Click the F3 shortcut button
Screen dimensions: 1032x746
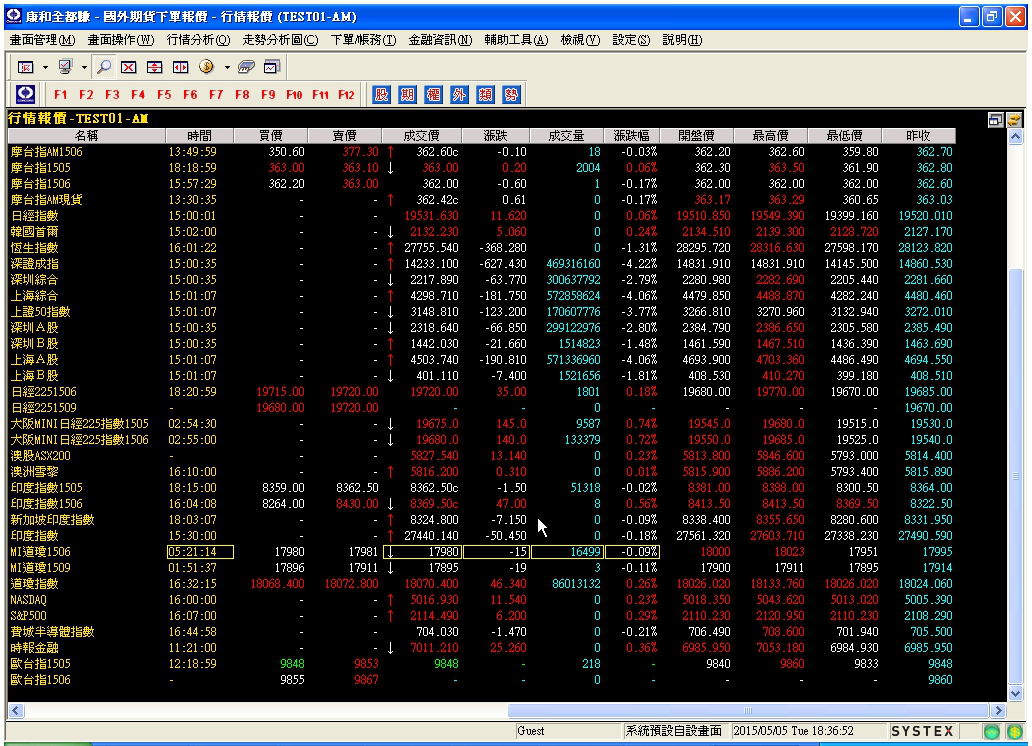tap(113, 95)
